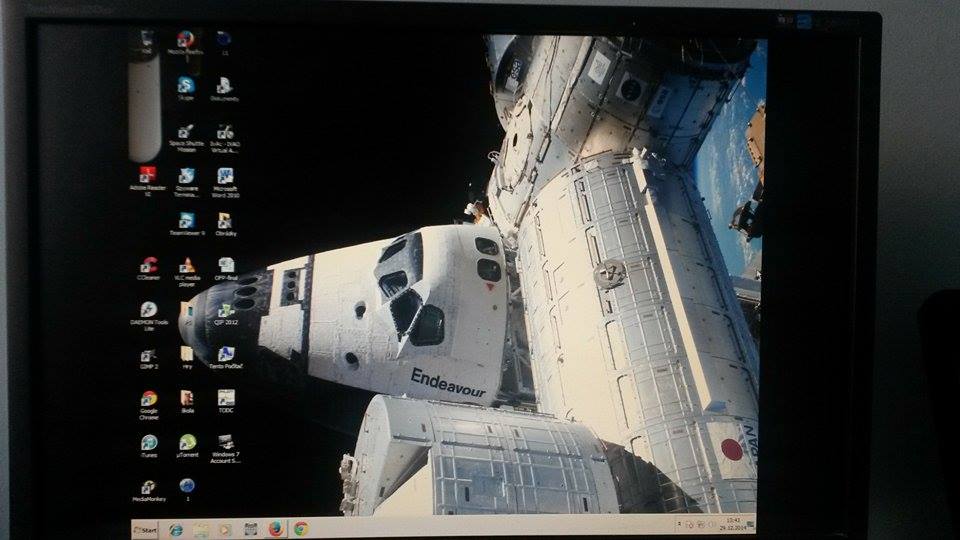This screenshot has height=540, width=960.
Task: Open the Space Shuttle Mission shortcut
Action: 186,132
